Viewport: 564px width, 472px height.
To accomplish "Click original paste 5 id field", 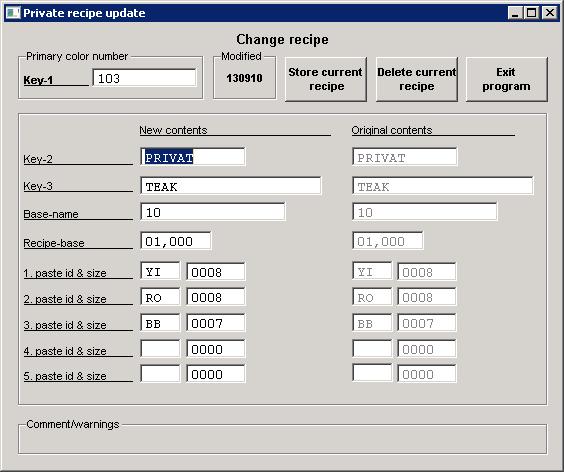I will click(372, 373).
